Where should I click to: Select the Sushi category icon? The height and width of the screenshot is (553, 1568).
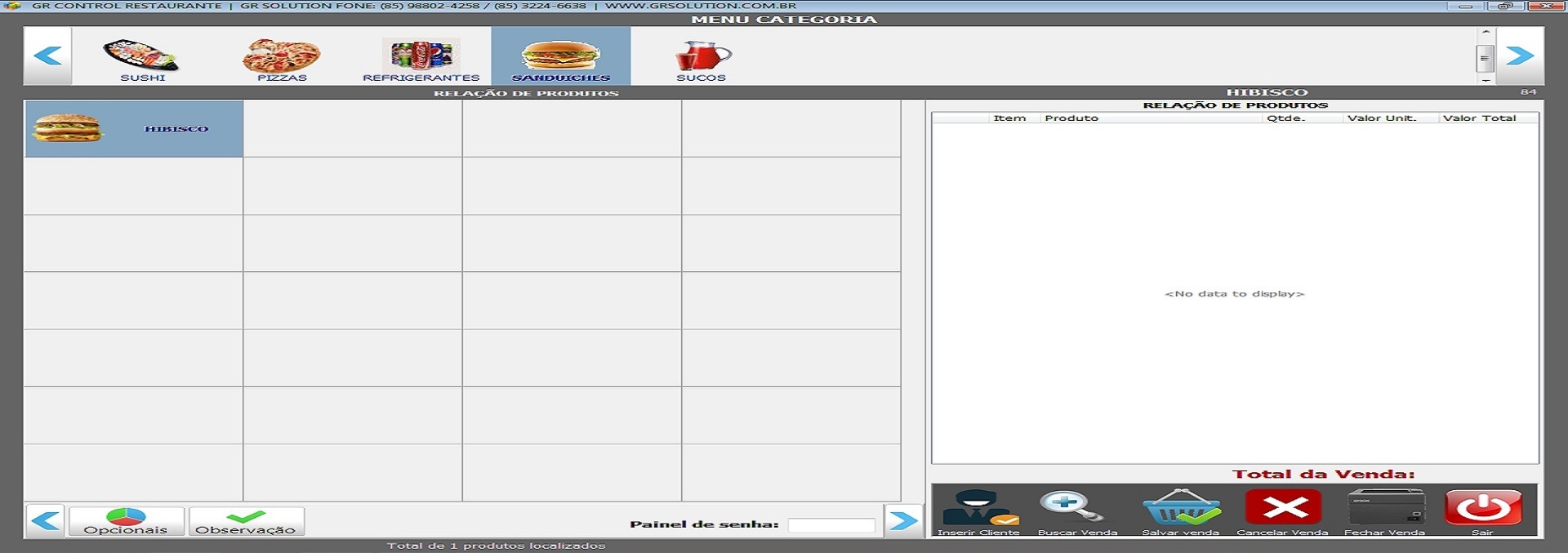pyautogui.click(x=142, y=56)
